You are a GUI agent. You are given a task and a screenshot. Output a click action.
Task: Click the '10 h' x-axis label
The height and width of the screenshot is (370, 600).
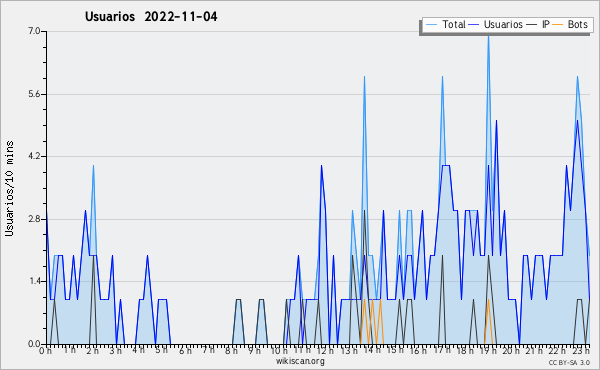point(279,350)
